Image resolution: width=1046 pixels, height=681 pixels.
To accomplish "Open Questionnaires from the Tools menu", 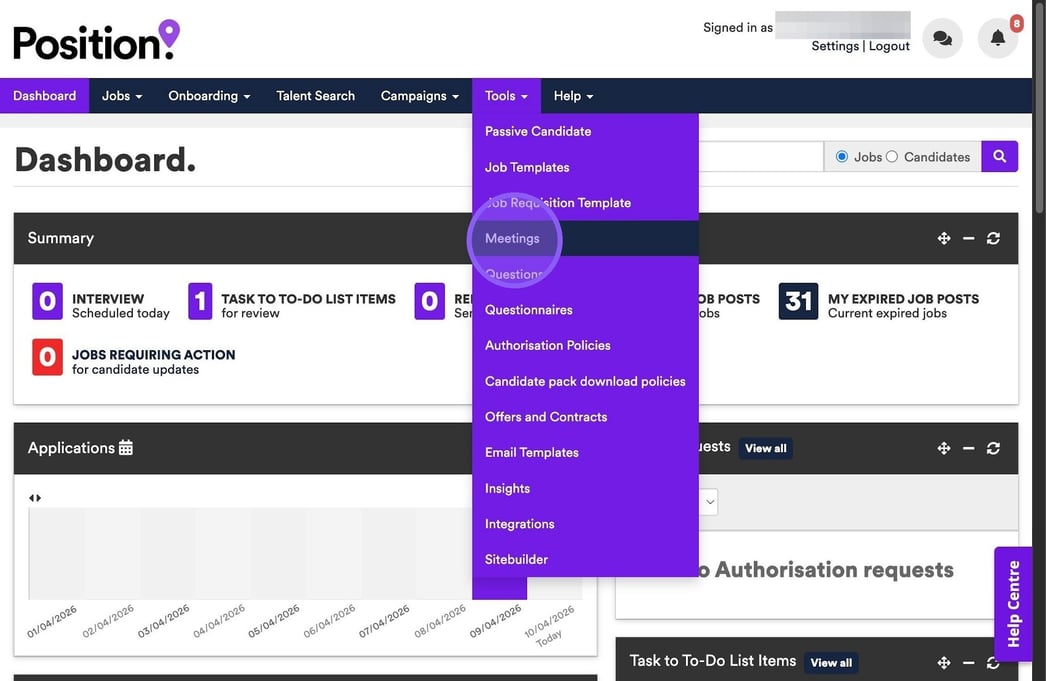I will (528, 310).
